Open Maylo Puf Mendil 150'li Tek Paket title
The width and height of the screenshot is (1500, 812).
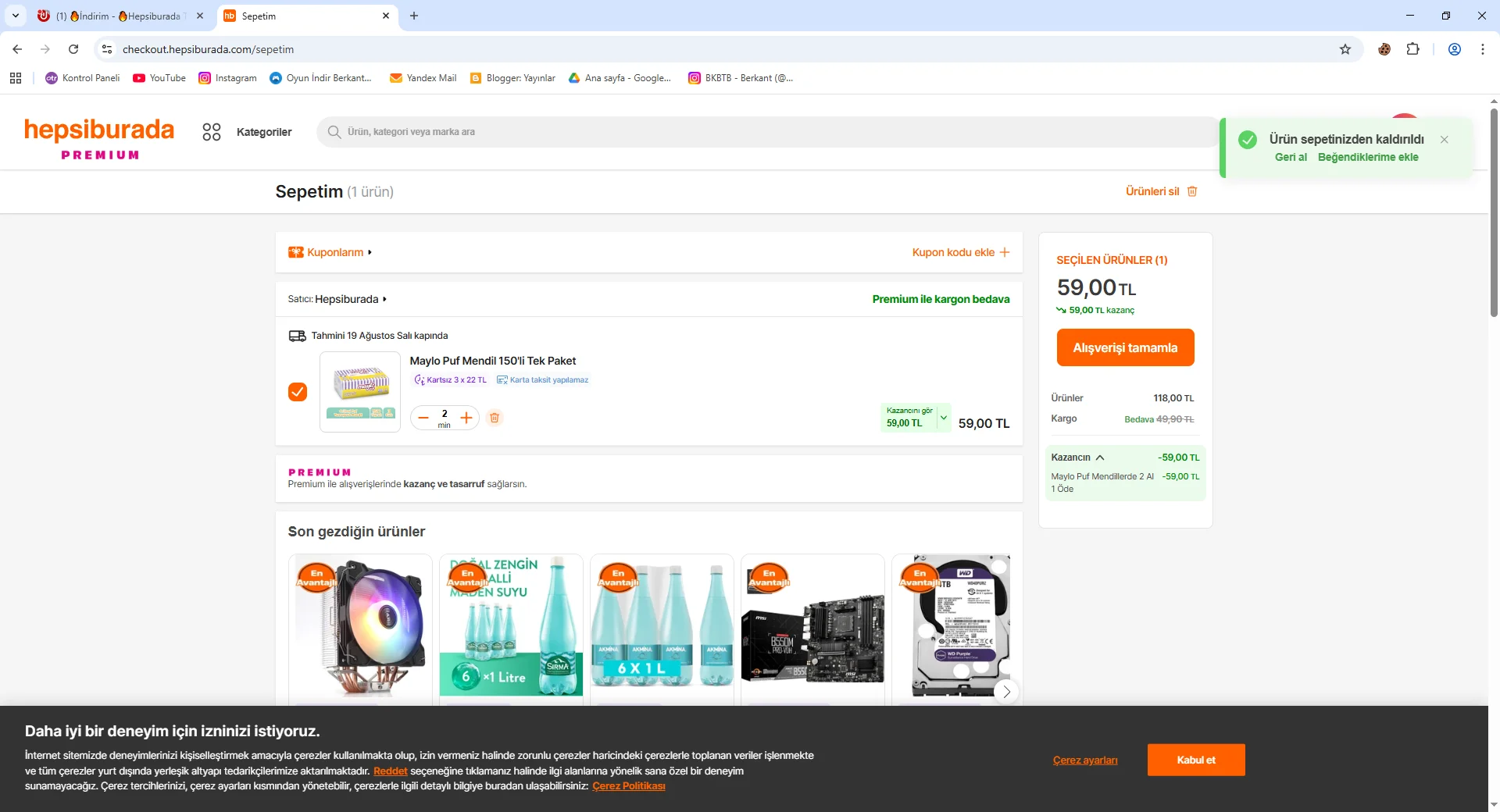pos(493,361)
